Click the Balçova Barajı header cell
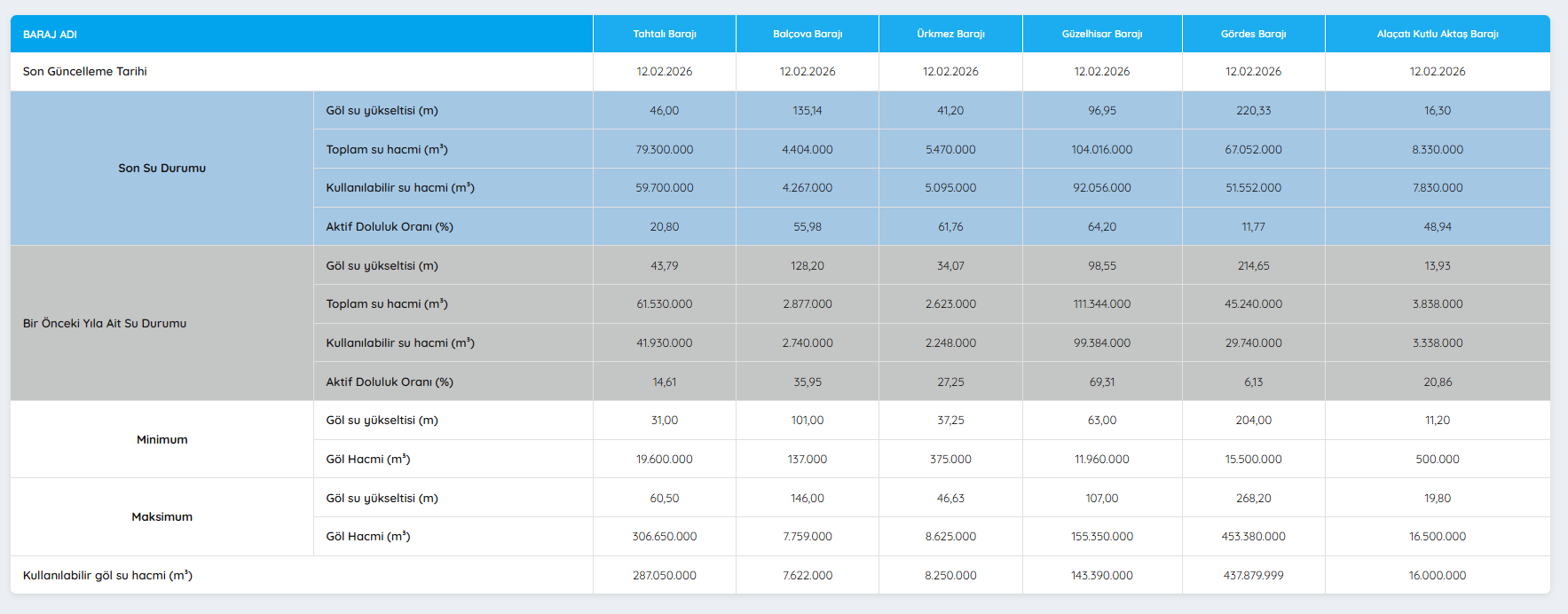 tap(807, 35)
